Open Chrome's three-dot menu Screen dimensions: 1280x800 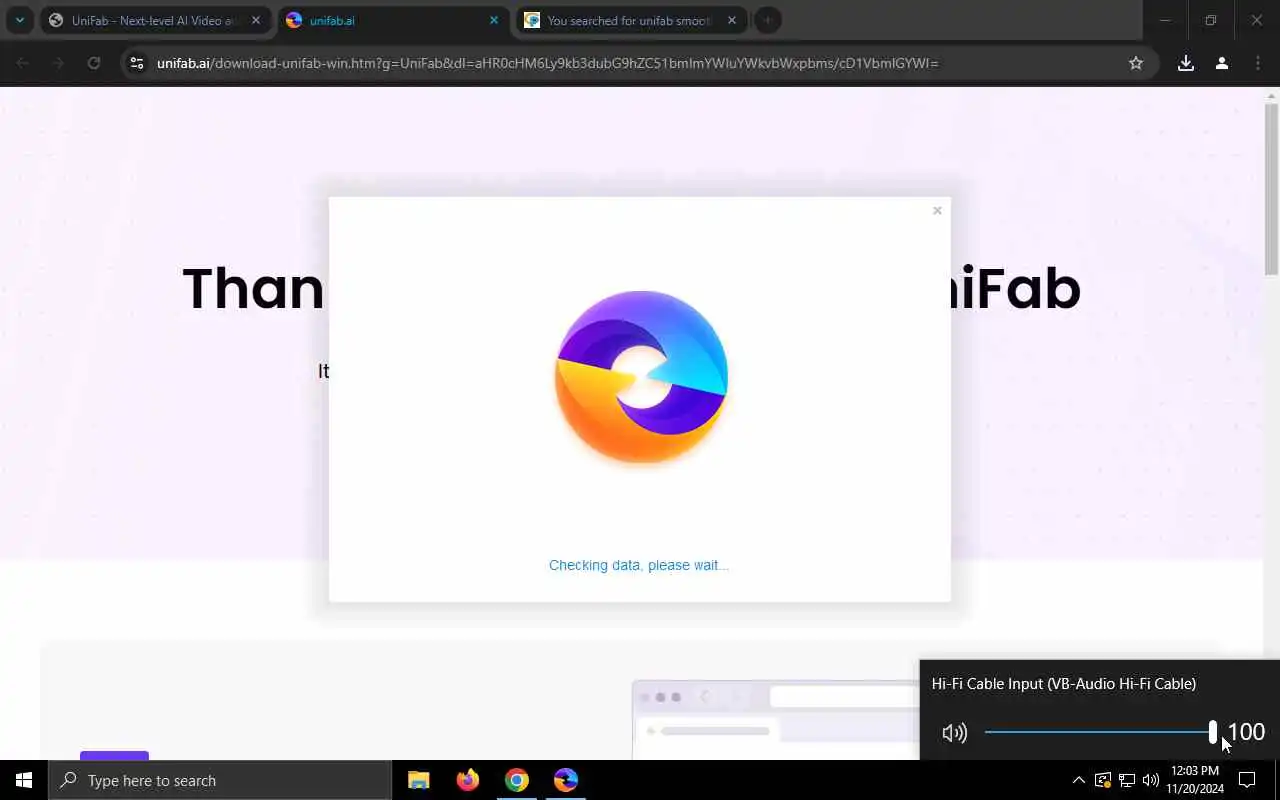point(1258,63)
